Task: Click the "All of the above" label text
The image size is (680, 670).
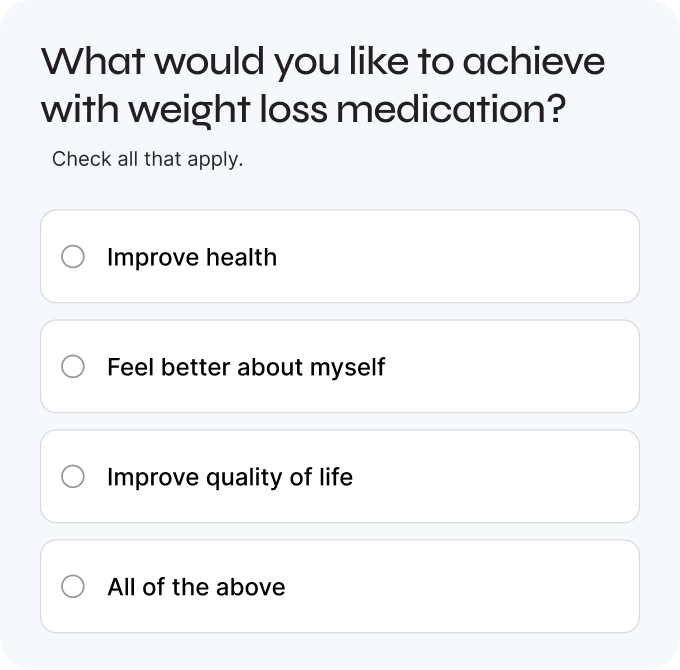Action: click(196, 587)
